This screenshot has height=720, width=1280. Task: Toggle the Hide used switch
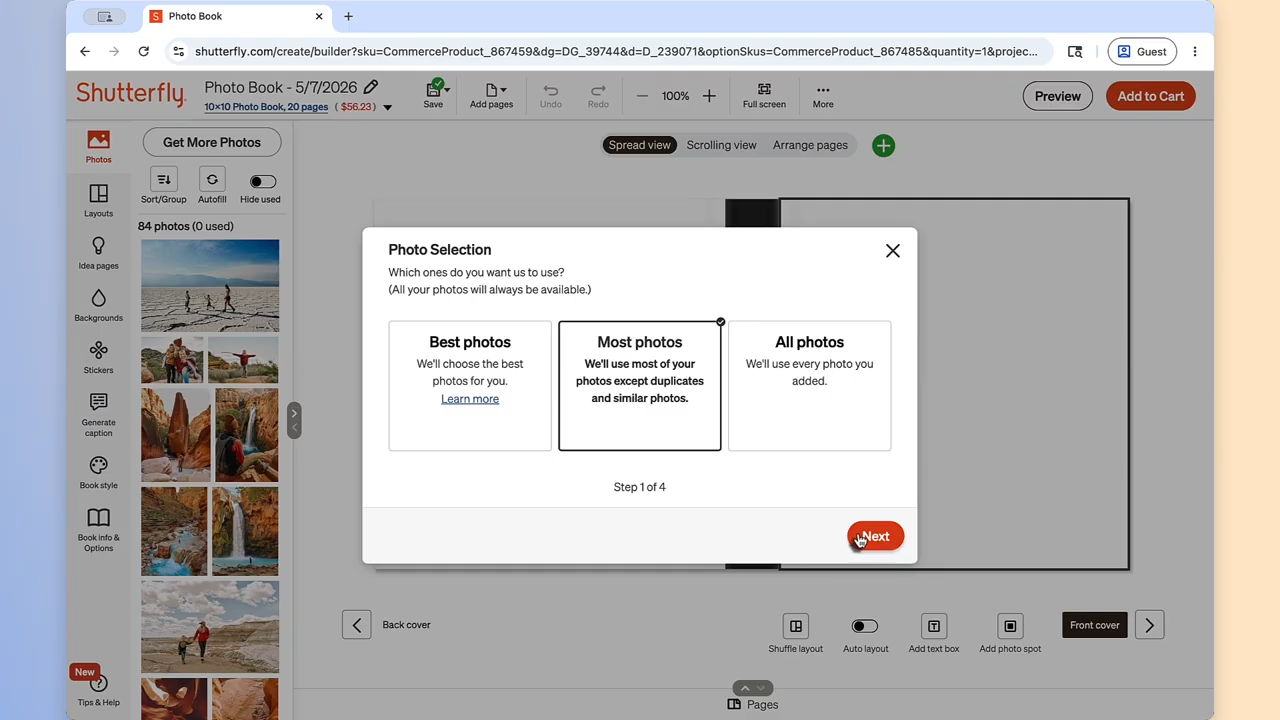pyautogui.click(x=262, y=181)
